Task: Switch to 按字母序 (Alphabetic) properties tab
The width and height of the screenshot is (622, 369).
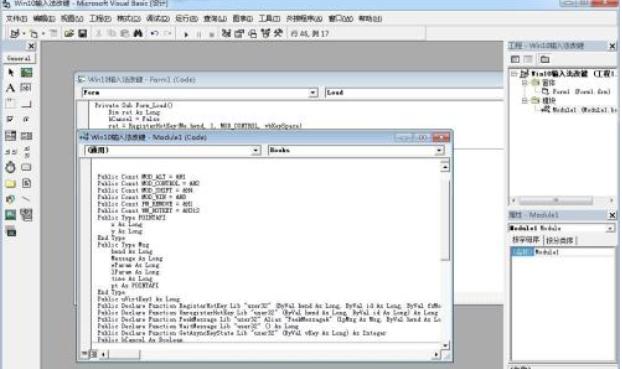Action: [526, 240]
